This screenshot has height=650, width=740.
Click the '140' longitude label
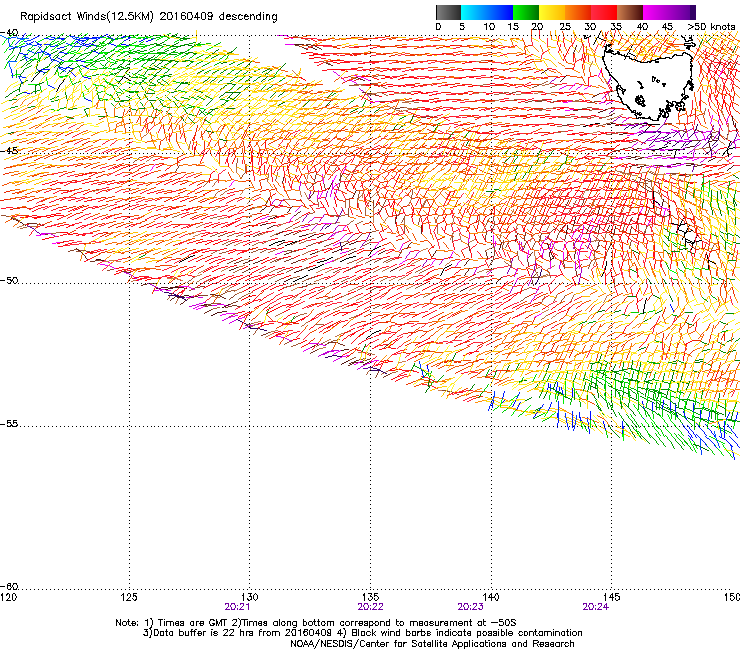[491, 597]
